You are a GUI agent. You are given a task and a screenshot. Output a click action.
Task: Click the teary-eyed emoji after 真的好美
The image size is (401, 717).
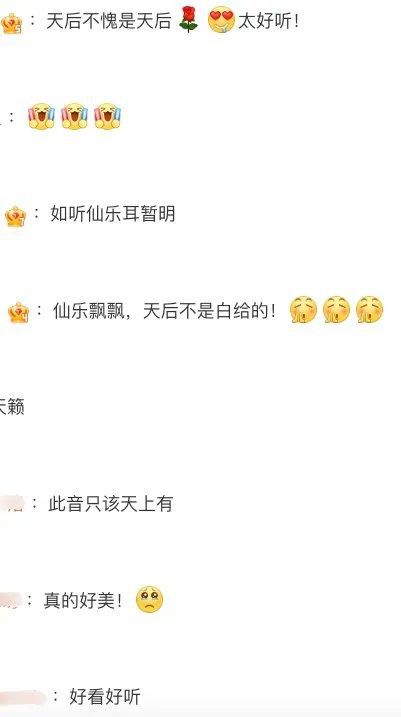150,599
